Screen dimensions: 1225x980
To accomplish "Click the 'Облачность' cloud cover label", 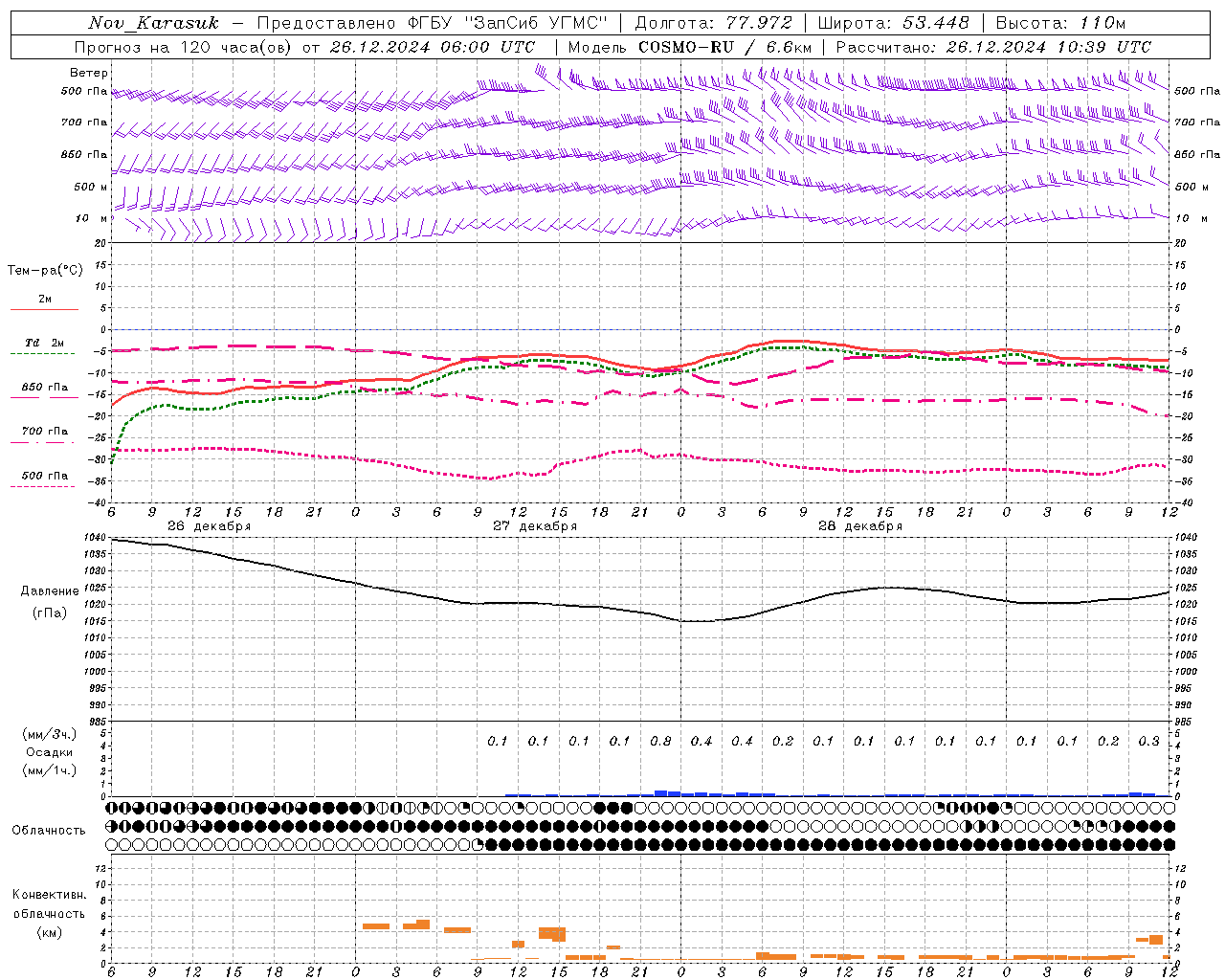I will [x=49, y=831].
